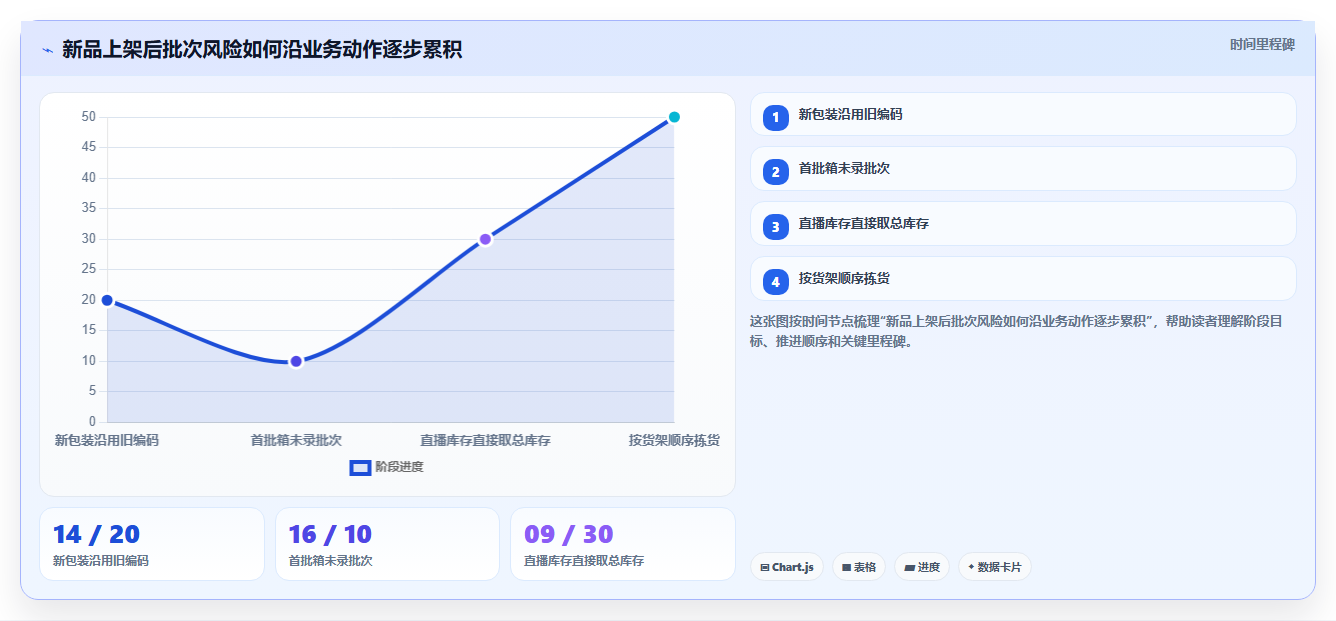Click x-axis label 首批箱未录批次

pos(296,440)
